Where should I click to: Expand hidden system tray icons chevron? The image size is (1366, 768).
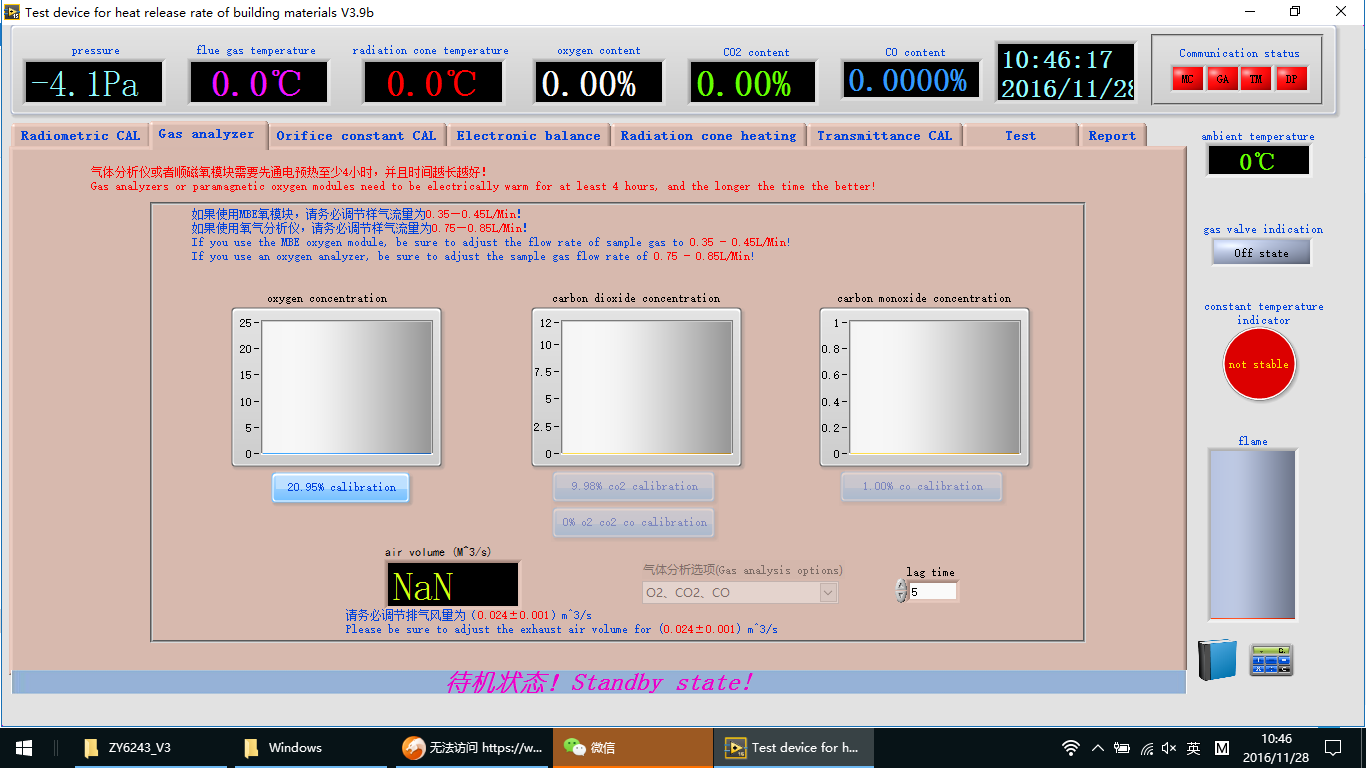[1097, 748]
